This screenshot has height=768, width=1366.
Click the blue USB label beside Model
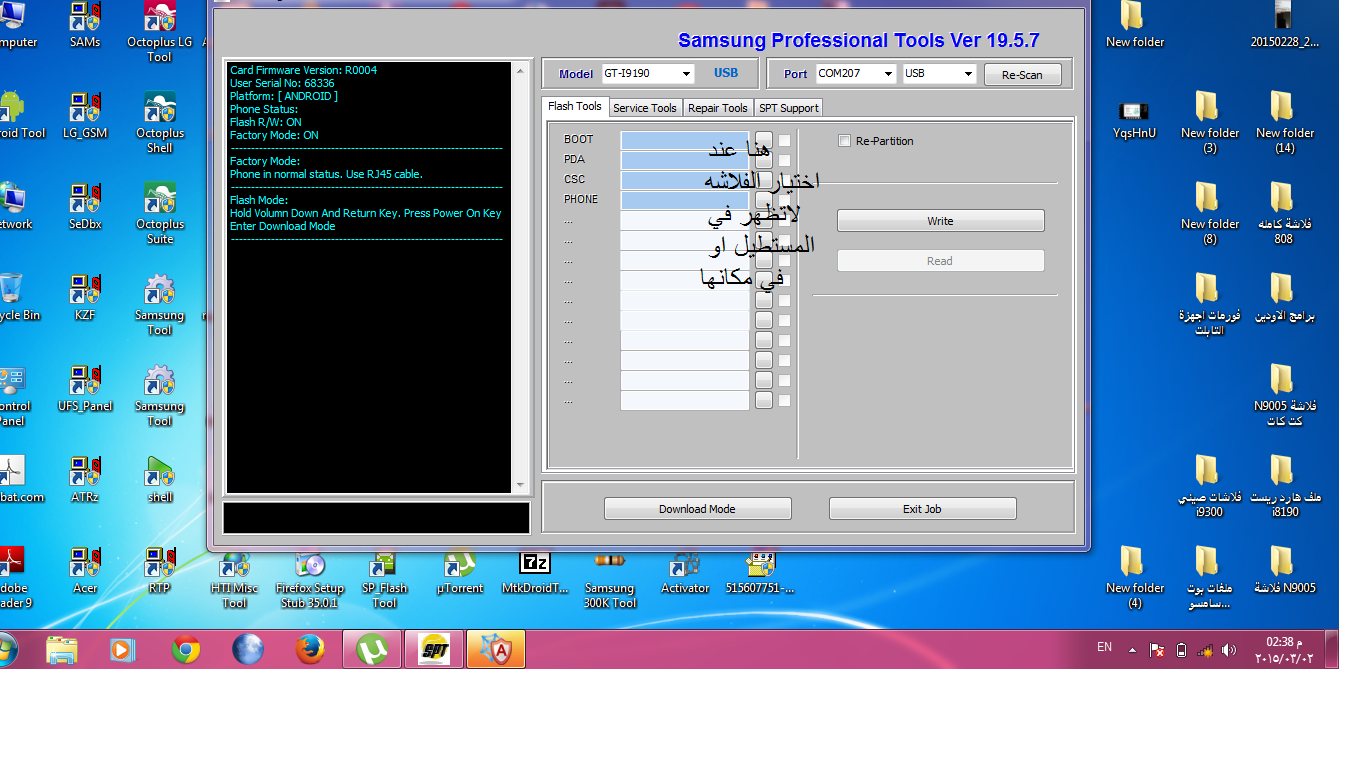point(726,73)
